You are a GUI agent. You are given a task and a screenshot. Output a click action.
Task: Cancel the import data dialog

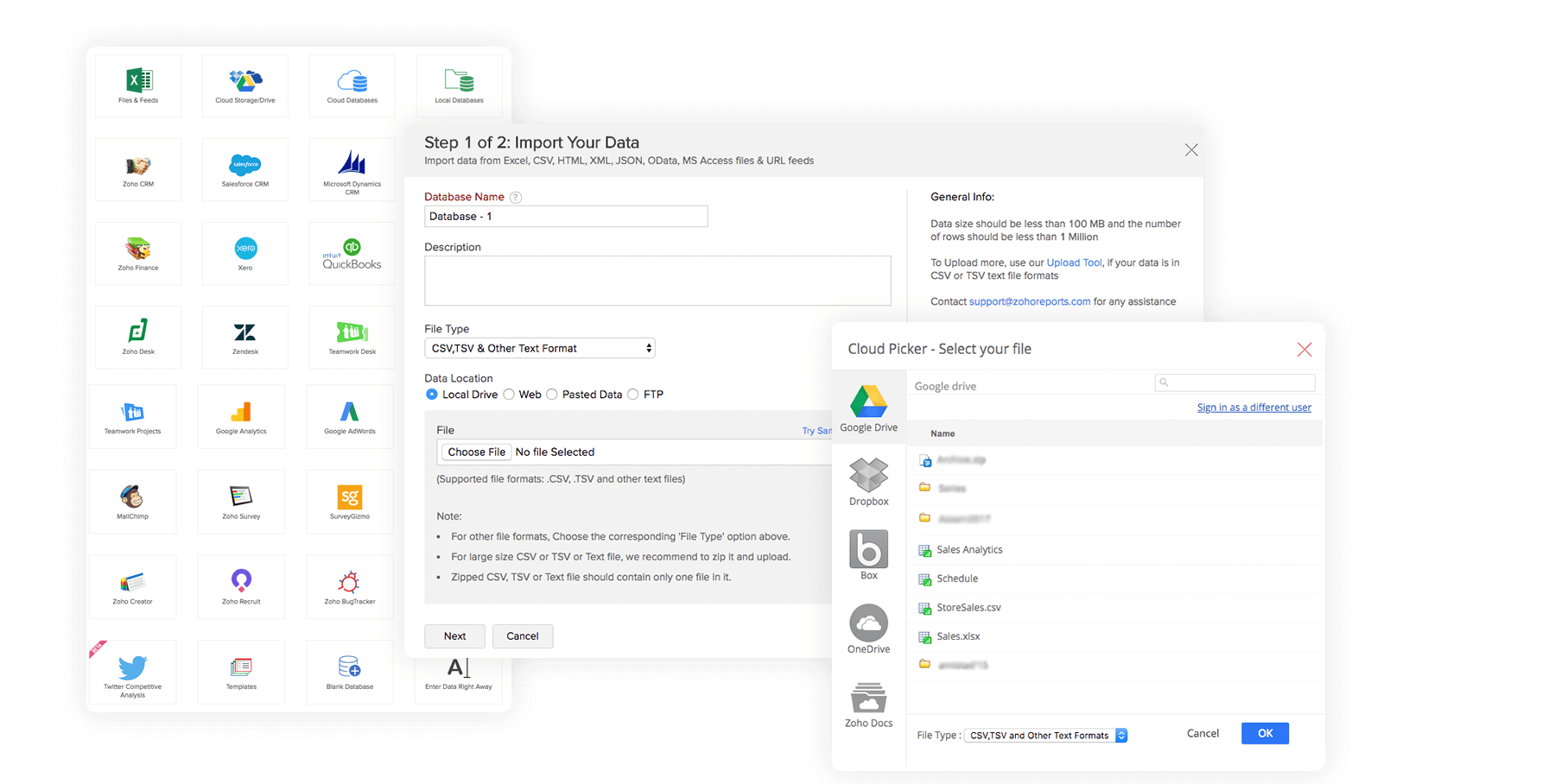pos(523,636)
